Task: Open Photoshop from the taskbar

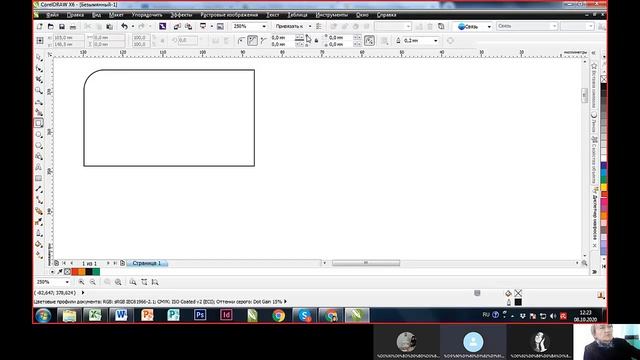Action: [x=200, y=316]
